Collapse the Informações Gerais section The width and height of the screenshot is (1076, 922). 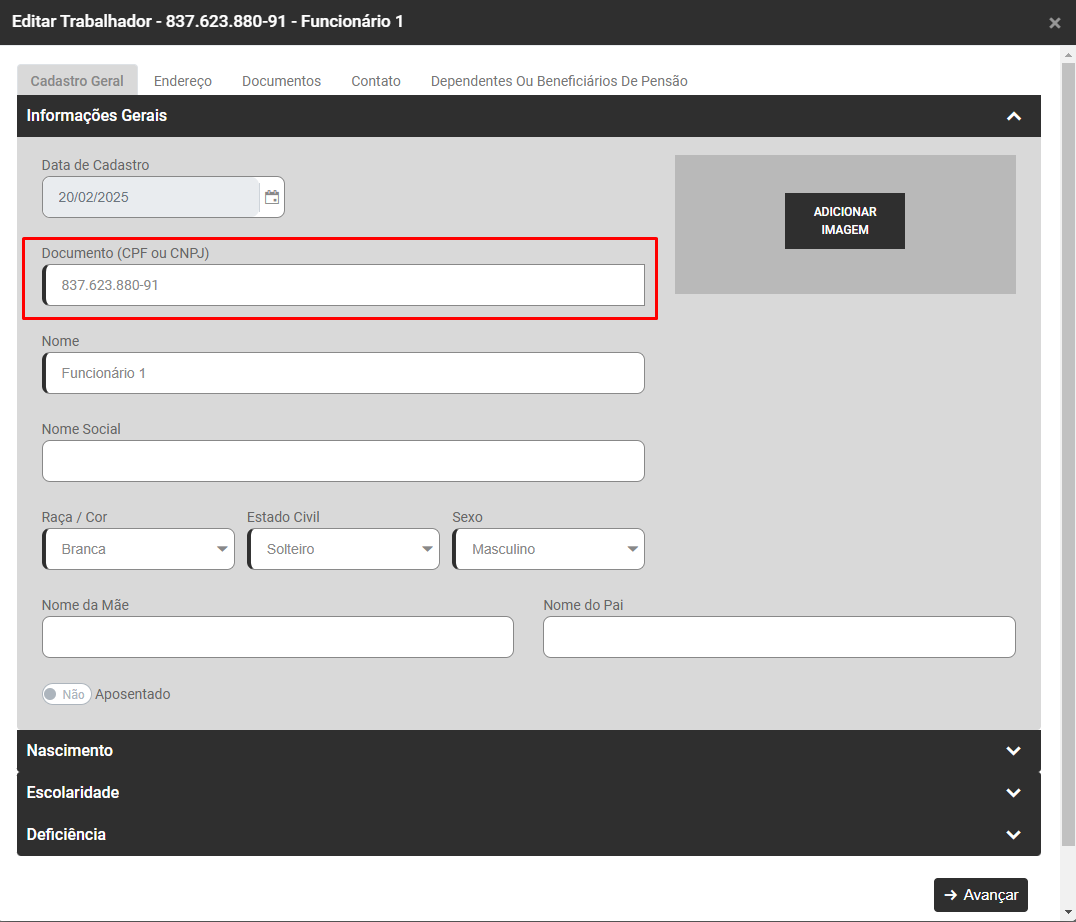[1013, 116]
